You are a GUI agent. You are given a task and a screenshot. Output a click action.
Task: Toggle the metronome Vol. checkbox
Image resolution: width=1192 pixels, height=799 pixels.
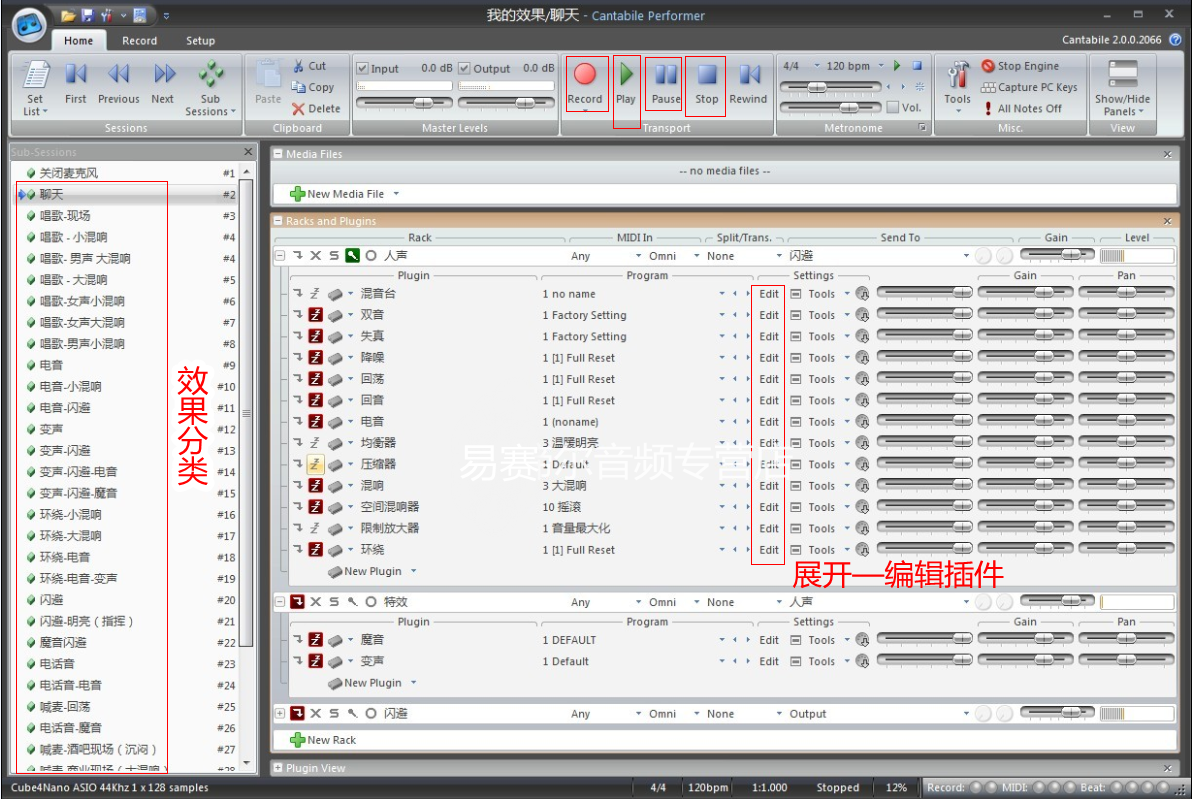point(892,107)
